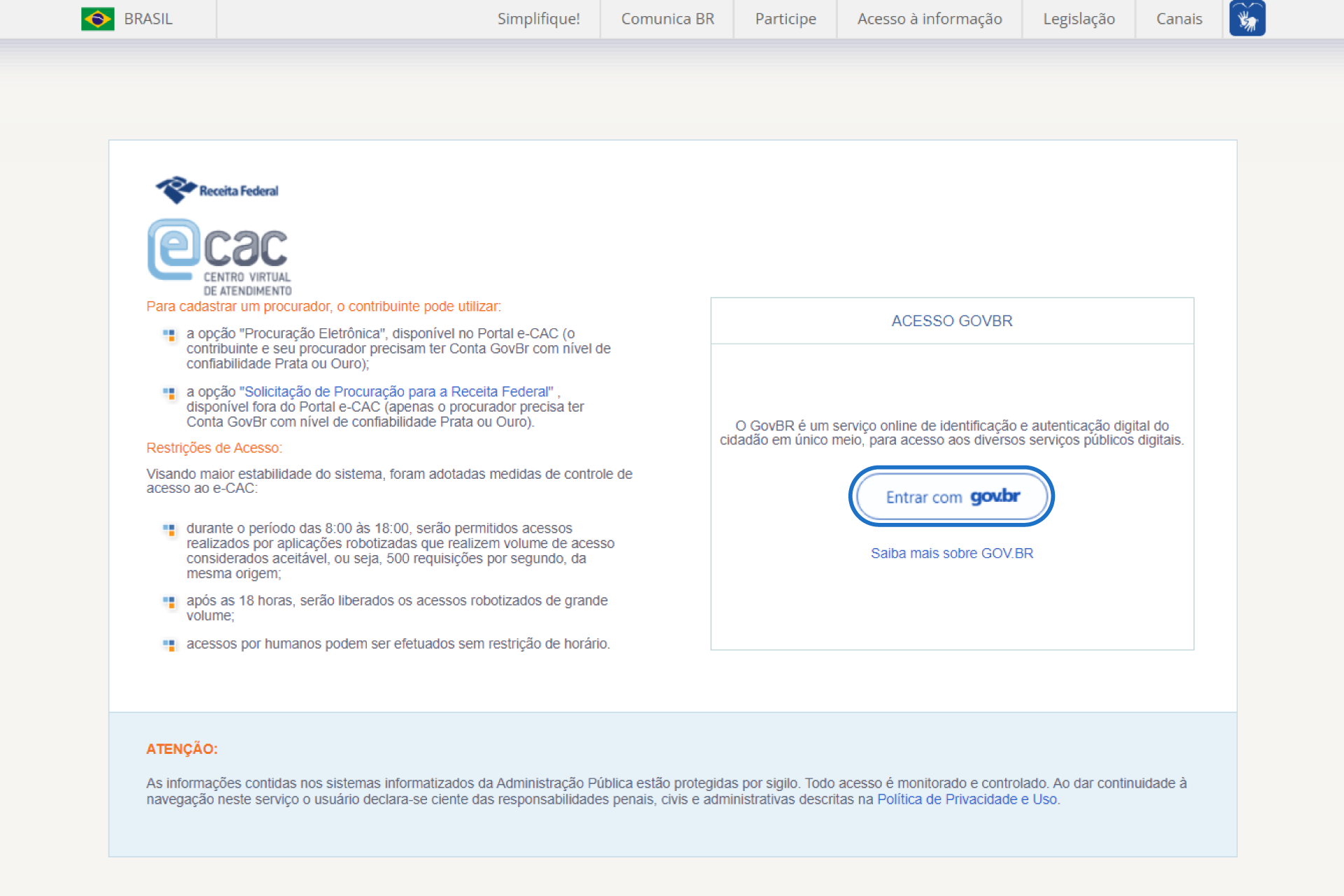Click bullet icon beside 8:00 às 18:00 item
Viewport: 1344px width, 896px height.
[169, 529]
